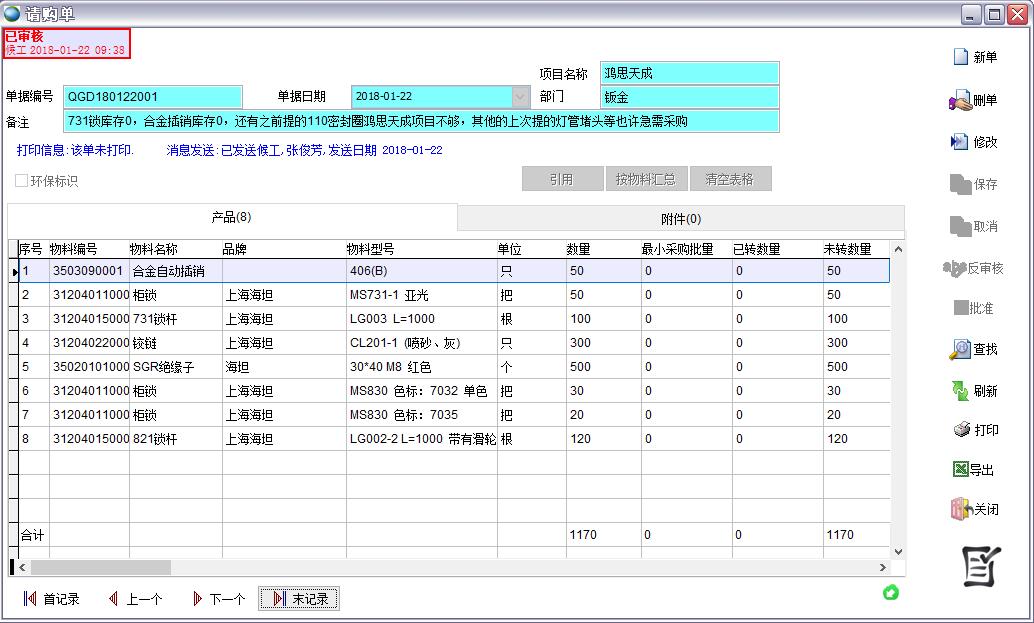Select the 产品(8) tab

pyautogui.click(x=231, y=217)
